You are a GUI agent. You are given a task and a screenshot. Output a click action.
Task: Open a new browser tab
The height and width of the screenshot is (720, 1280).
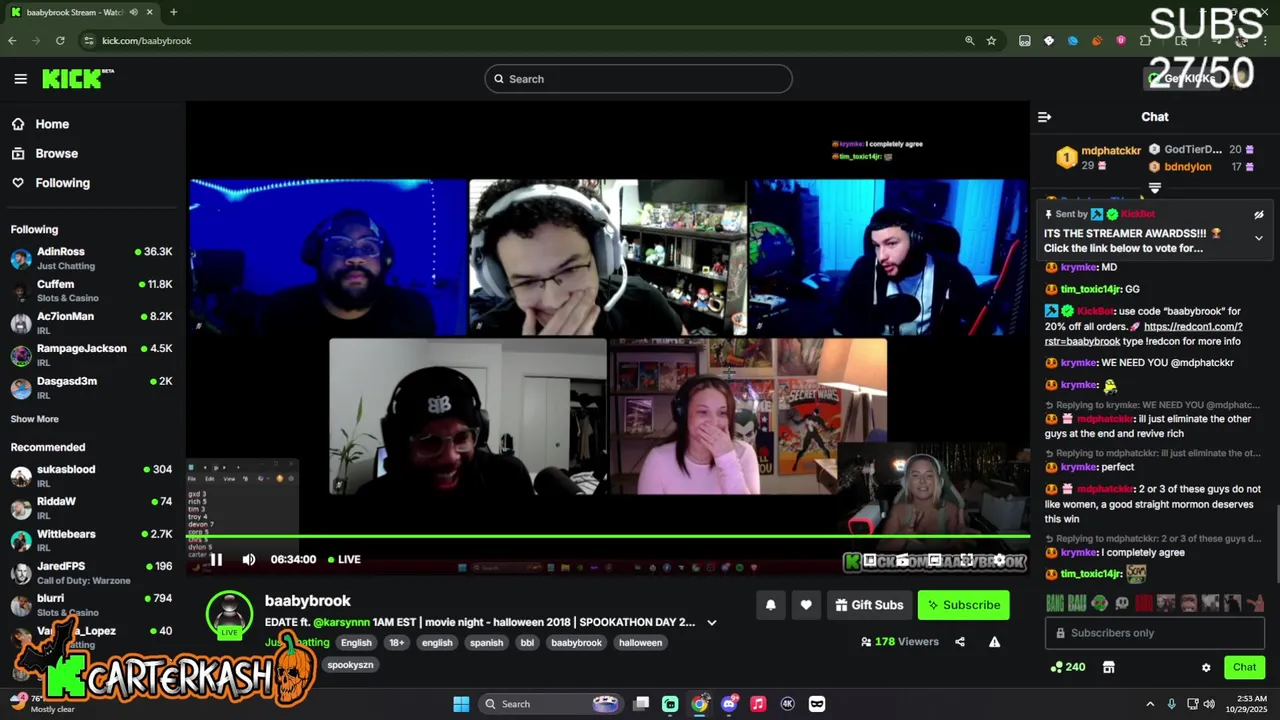173,12
